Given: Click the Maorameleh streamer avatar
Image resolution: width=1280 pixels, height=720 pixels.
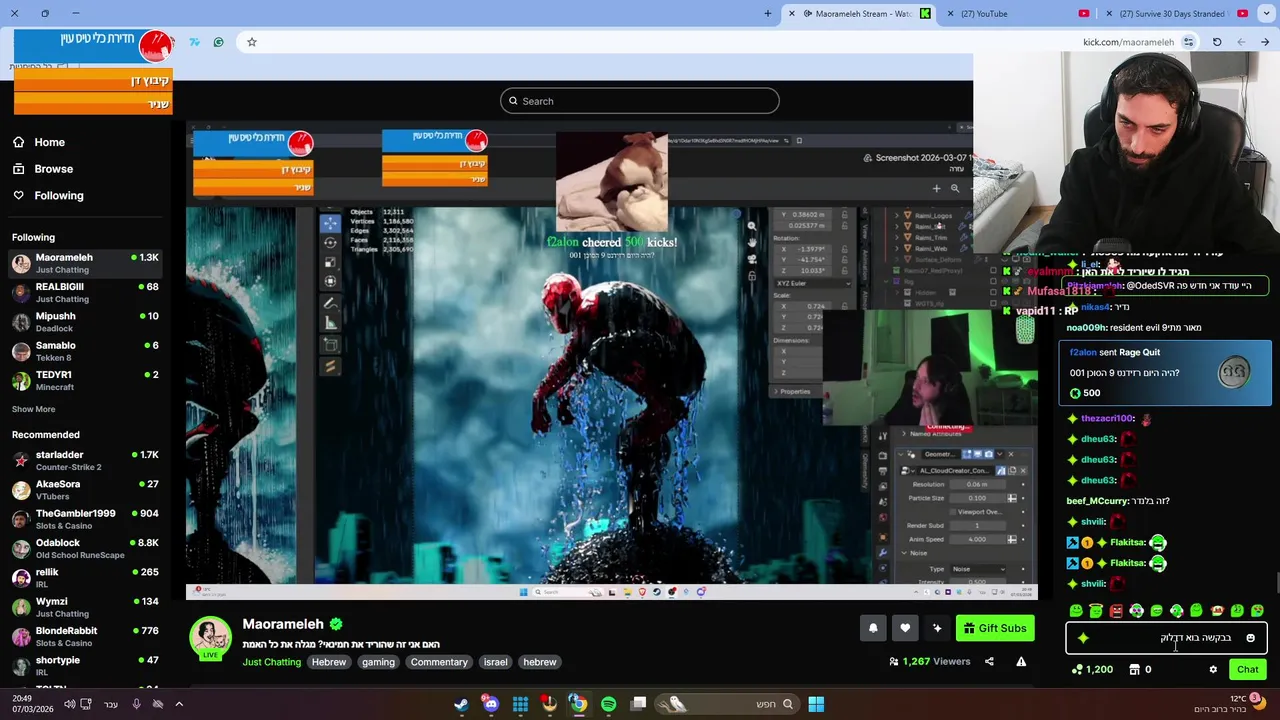Looking at the screenshot, I should coord(210,638).
